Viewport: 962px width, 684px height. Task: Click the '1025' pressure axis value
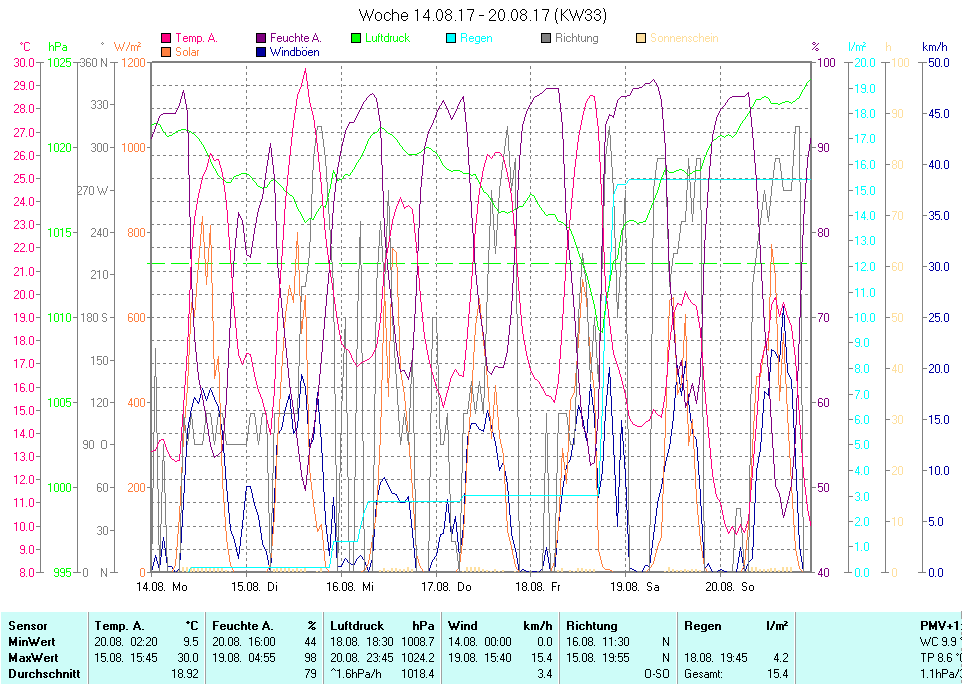[60, 63]
